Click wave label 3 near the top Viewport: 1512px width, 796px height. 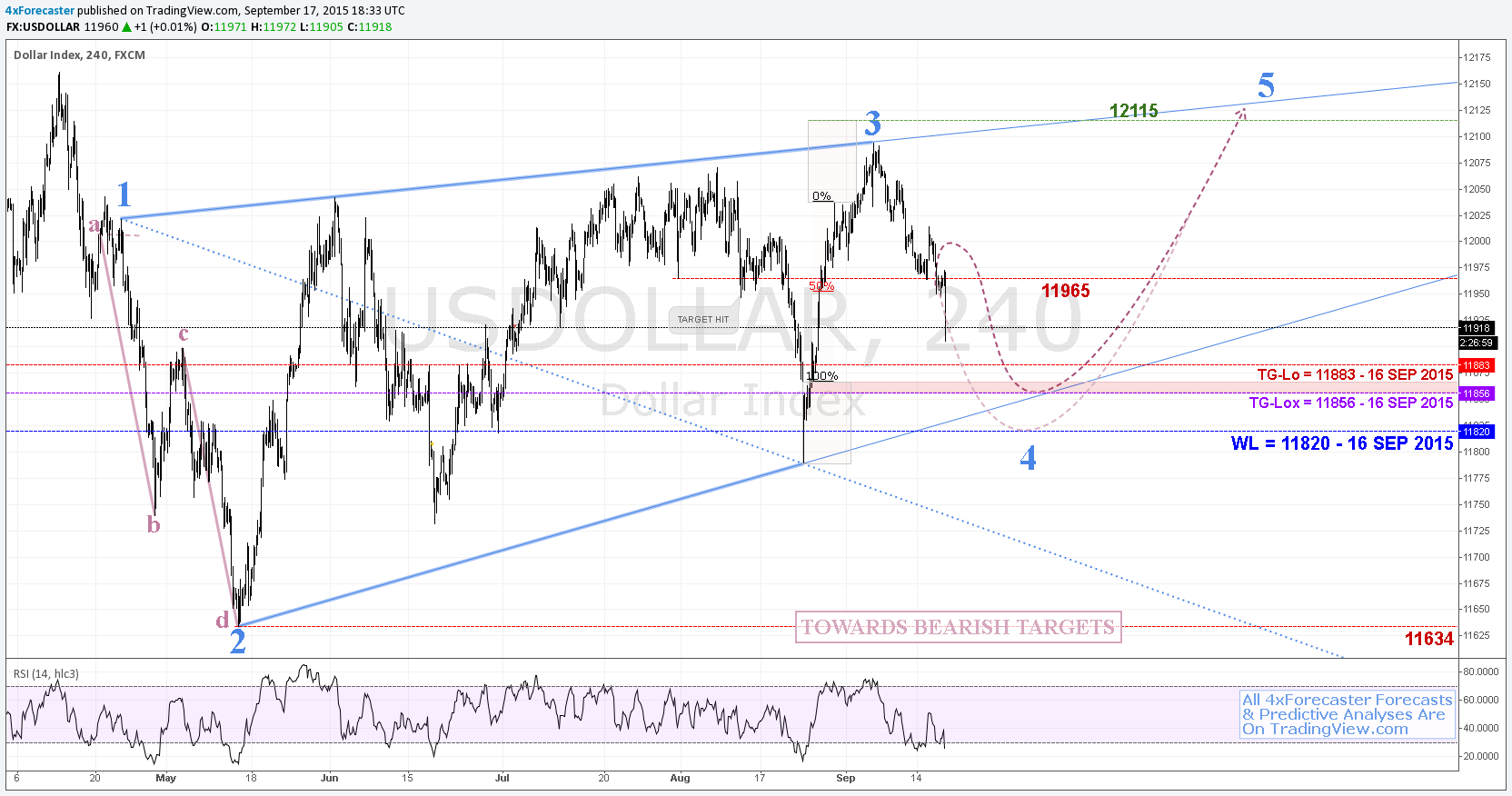872,123
